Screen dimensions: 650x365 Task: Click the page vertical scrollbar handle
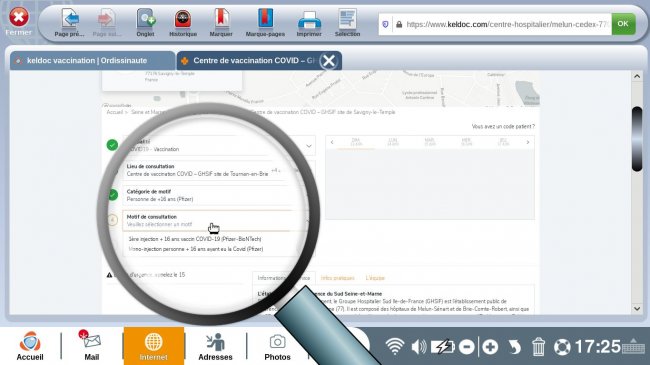click(637, 139)
